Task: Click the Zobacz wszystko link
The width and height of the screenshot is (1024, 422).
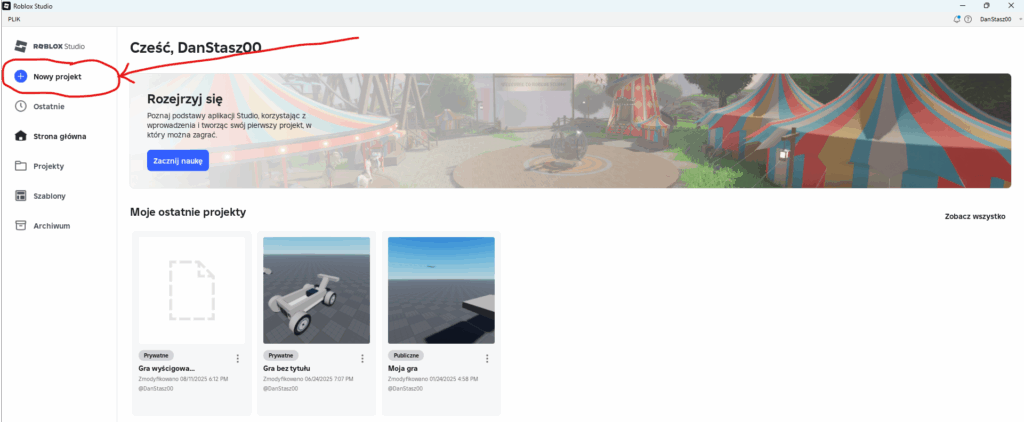Action: click(975, 216)
